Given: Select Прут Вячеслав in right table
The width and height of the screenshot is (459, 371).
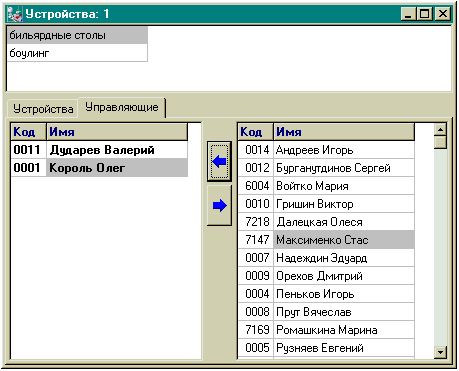Looking at the screenshot, I should (x=344, y=312).
